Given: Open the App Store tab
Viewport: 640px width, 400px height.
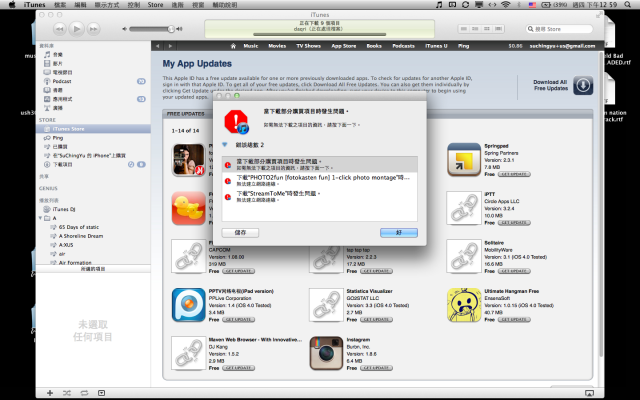Looking at the screenshot, I should click(344, 46).
